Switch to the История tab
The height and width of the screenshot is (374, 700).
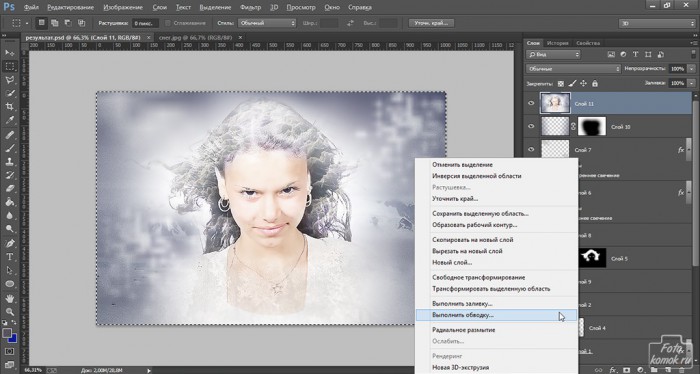click(558, 43)
